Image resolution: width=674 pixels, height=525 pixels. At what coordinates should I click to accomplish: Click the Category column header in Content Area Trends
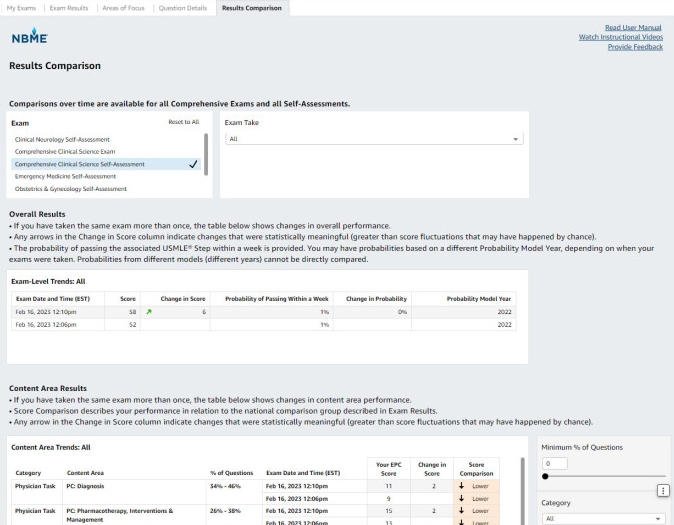(x=28, y=473)
